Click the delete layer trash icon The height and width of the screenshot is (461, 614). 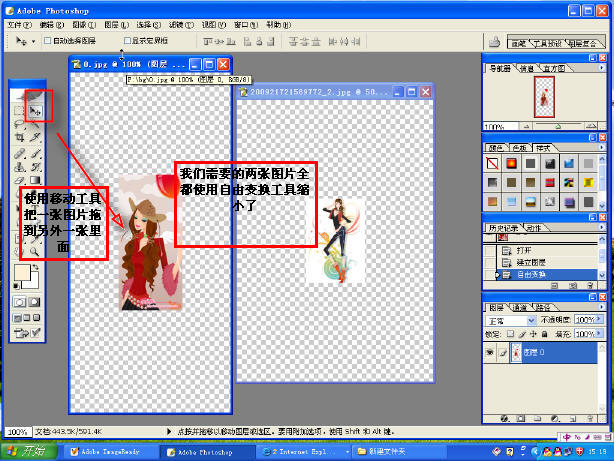pos(590,419)
